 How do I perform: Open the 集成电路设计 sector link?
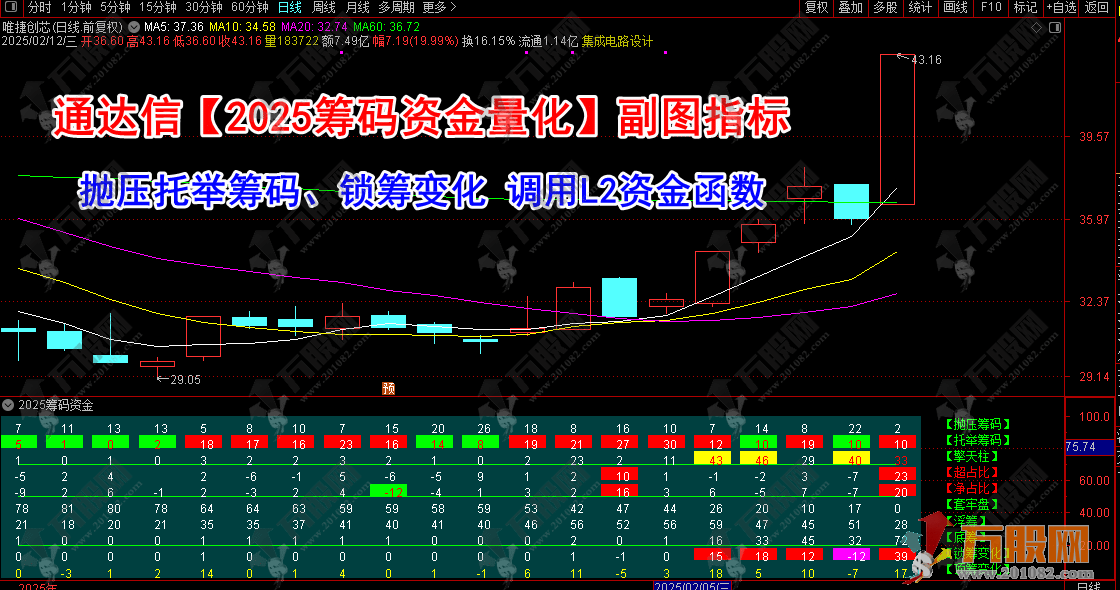[617, 41]
